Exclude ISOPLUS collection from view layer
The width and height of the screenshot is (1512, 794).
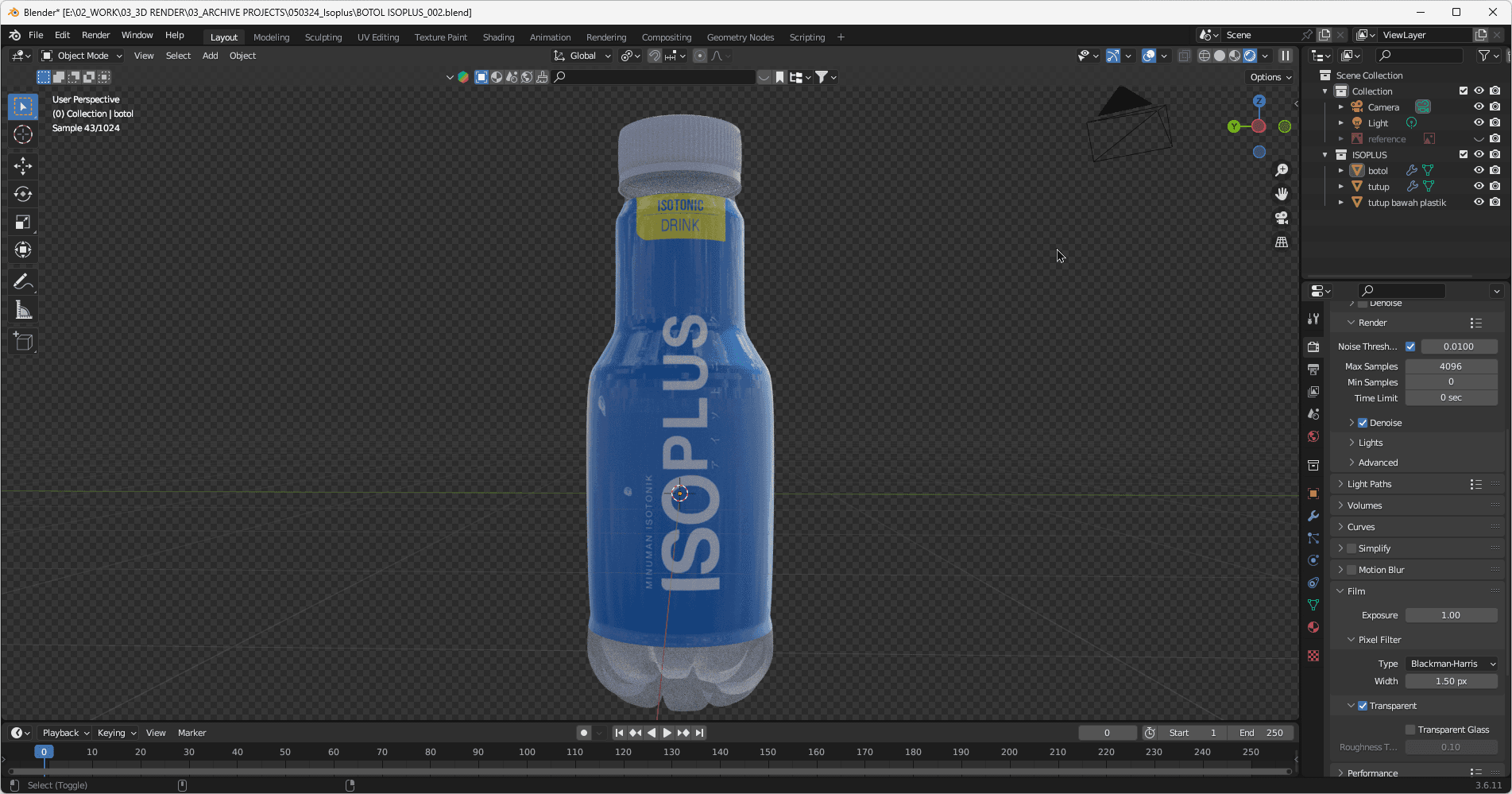pyautogui.click(x=1463, y=154)
